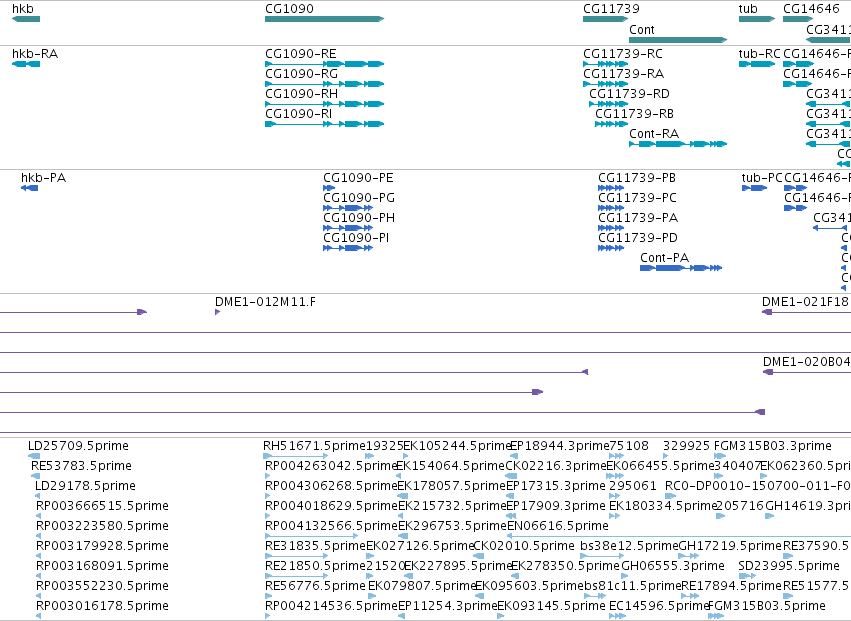Click the tub-RC transcript label

(760, 54)
